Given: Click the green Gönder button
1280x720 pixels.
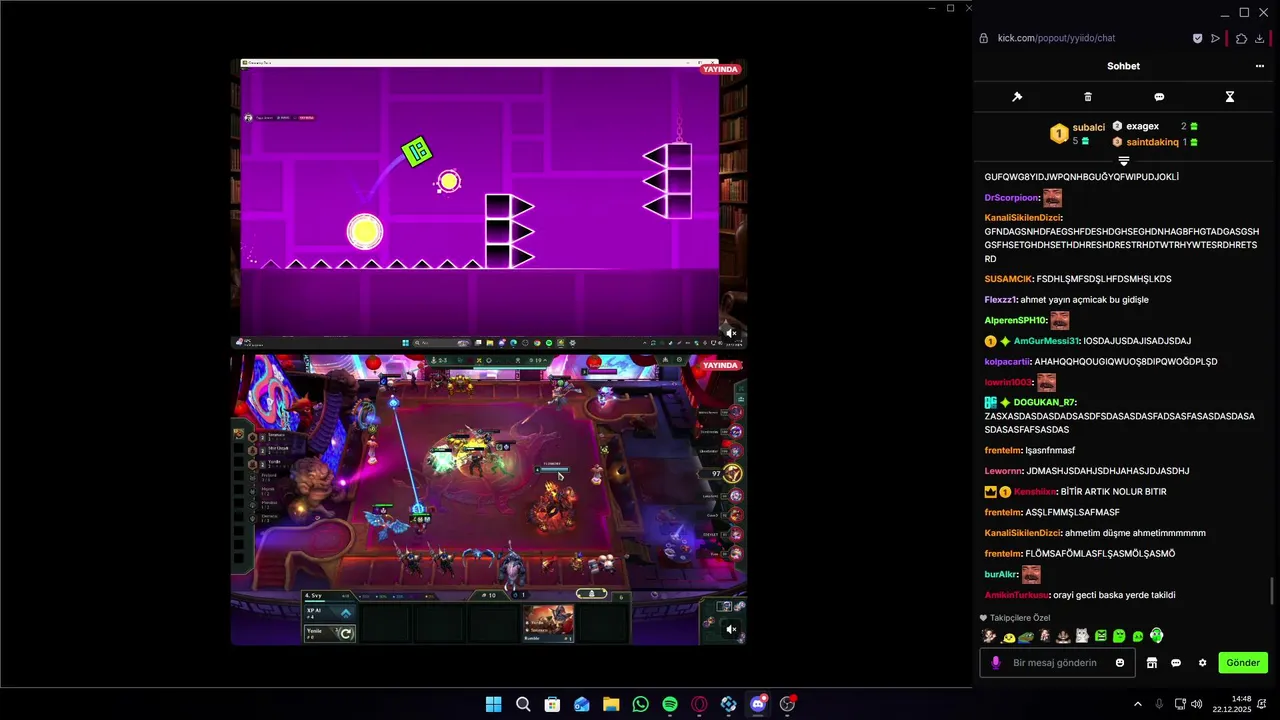Looking at the screenshot, I should point(1243,662).
